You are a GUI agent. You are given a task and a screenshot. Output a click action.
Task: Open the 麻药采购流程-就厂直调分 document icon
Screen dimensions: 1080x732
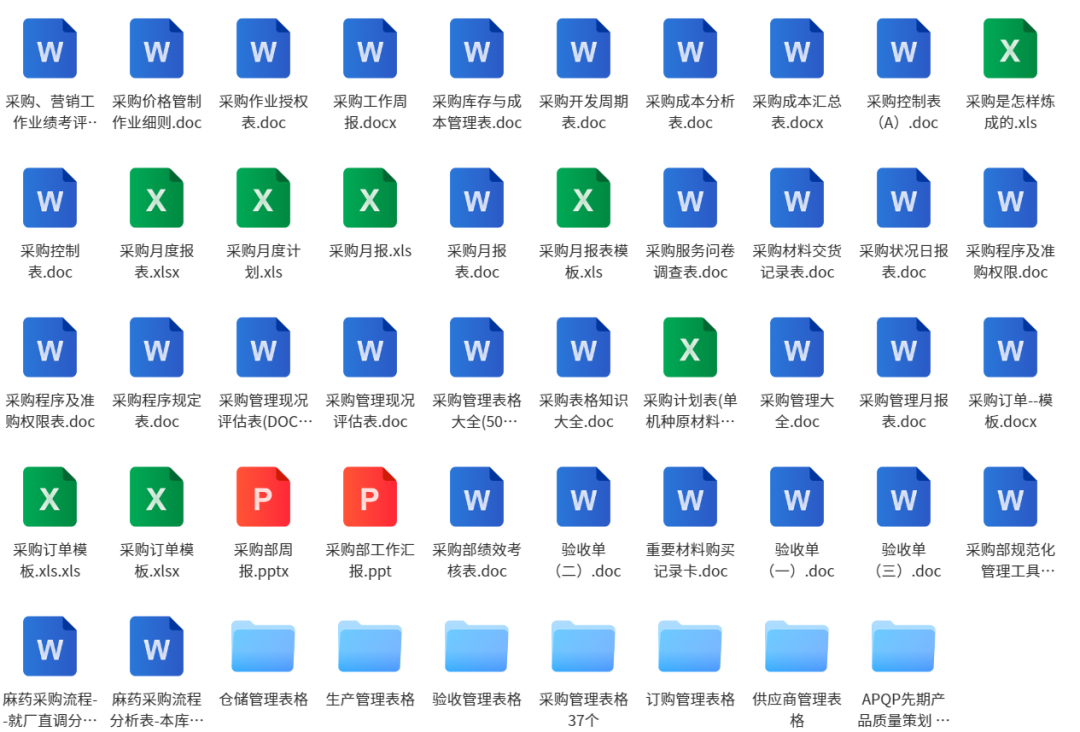(x=50, y=646)
